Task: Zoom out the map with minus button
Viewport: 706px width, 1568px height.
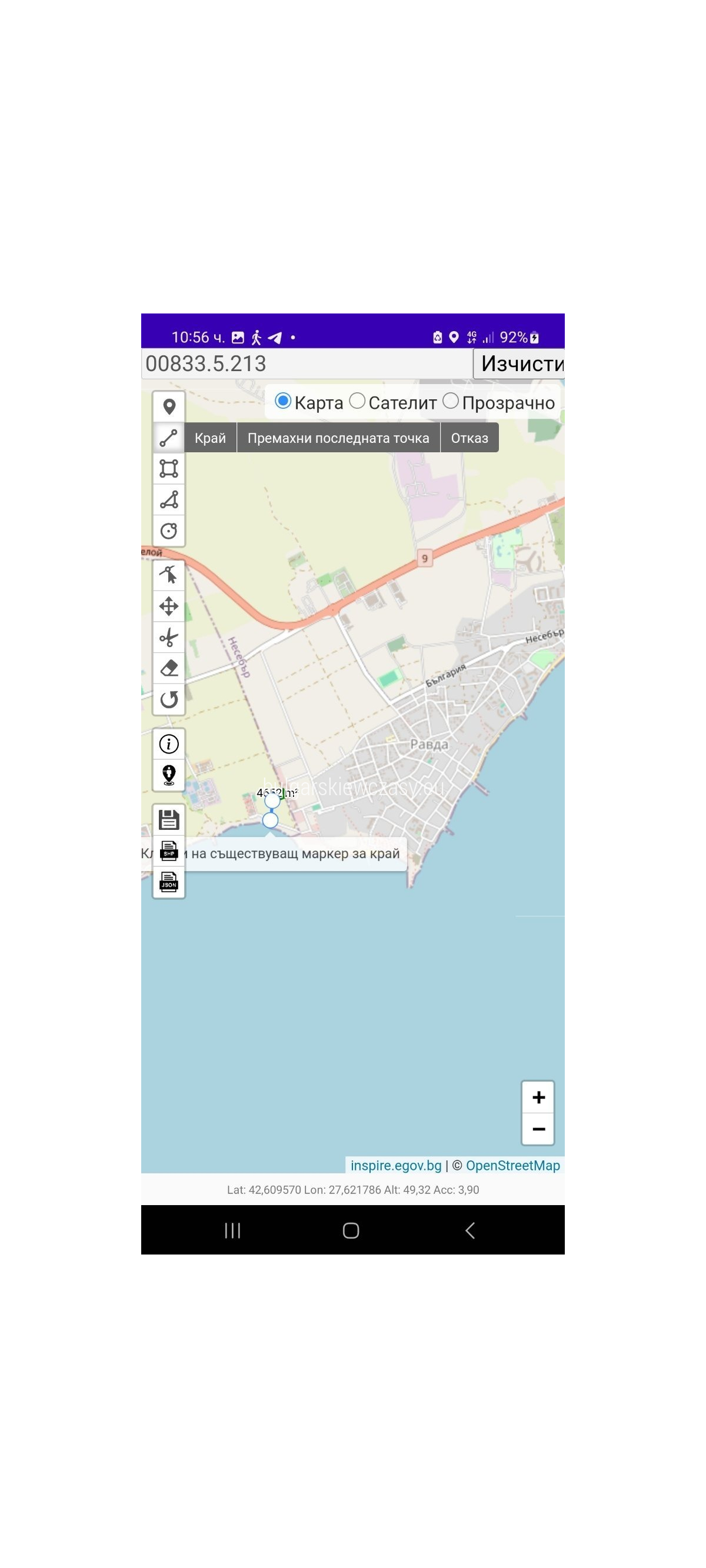Action: [538, 1129]
